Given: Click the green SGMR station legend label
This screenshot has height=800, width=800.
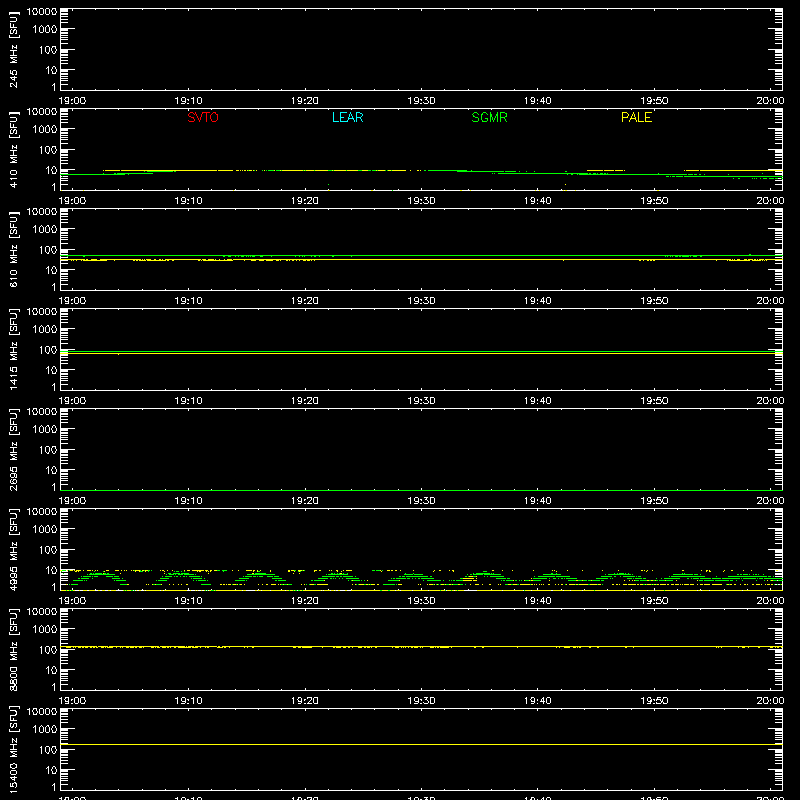Looking at the screenshot, I should (x=489, y=117).
